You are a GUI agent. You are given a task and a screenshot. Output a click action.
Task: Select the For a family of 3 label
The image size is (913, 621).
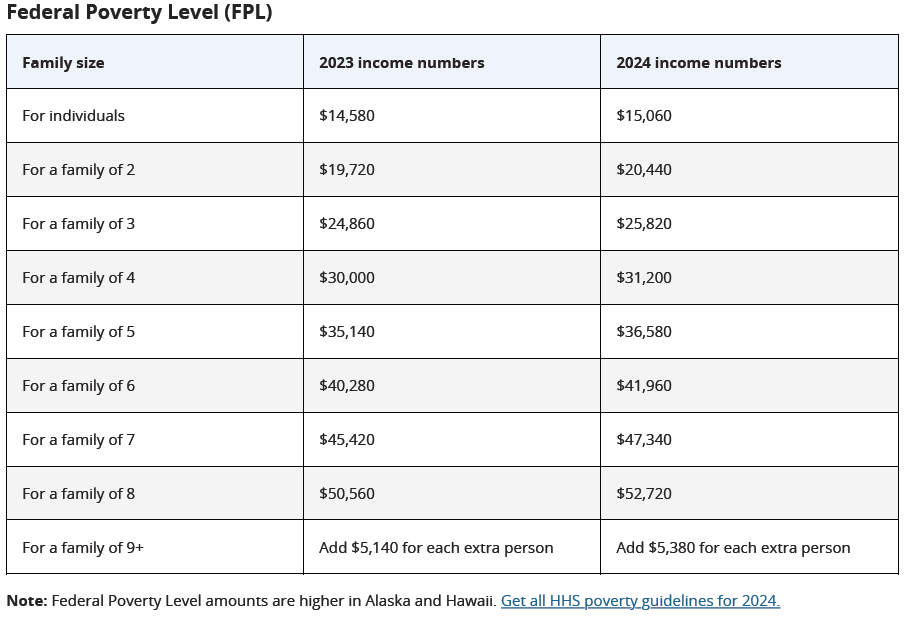pos(78,224)
